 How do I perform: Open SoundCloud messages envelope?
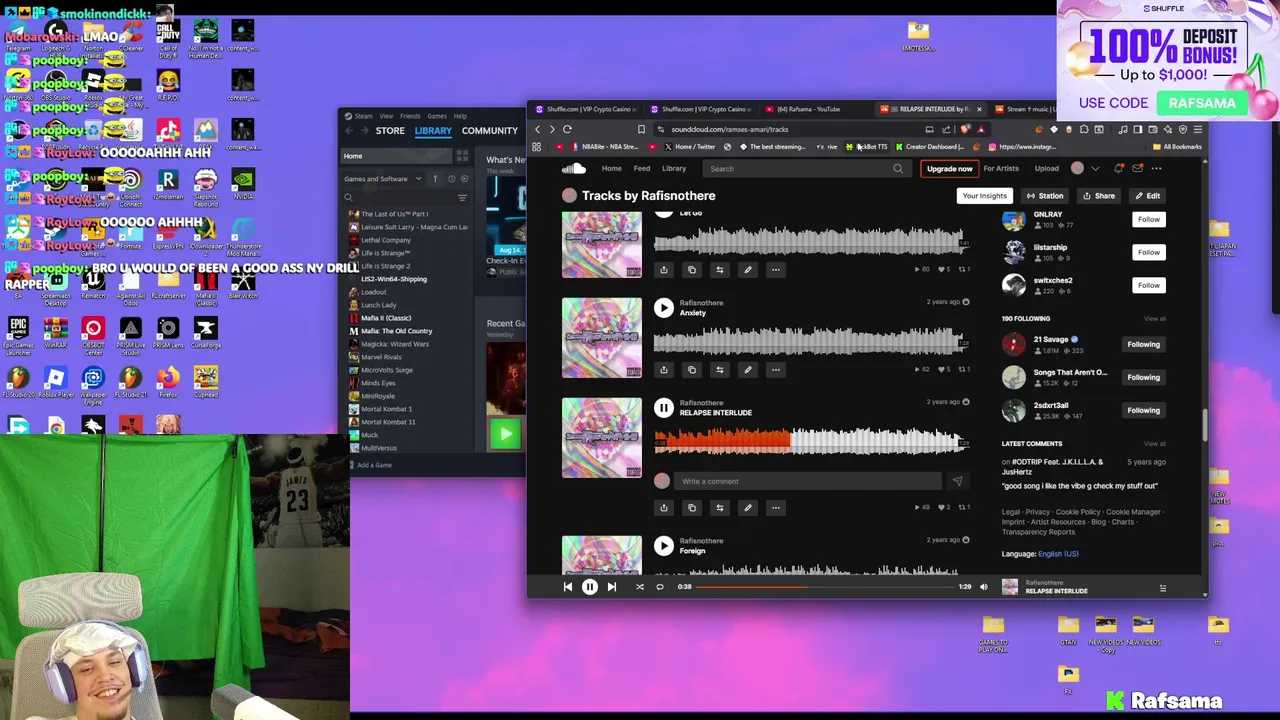[x=1137, y=169]
